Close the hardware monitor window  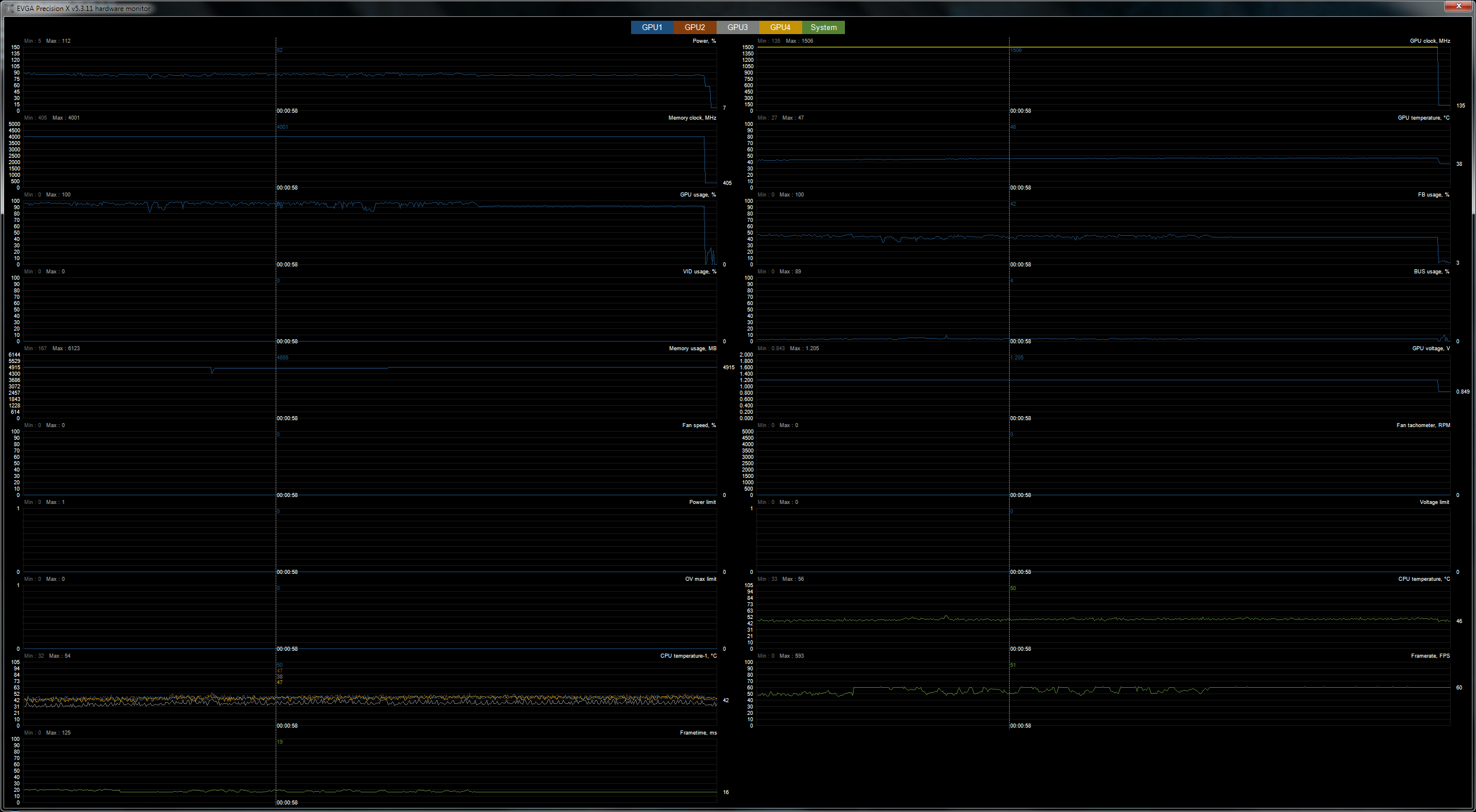[x=1458, y=6]
